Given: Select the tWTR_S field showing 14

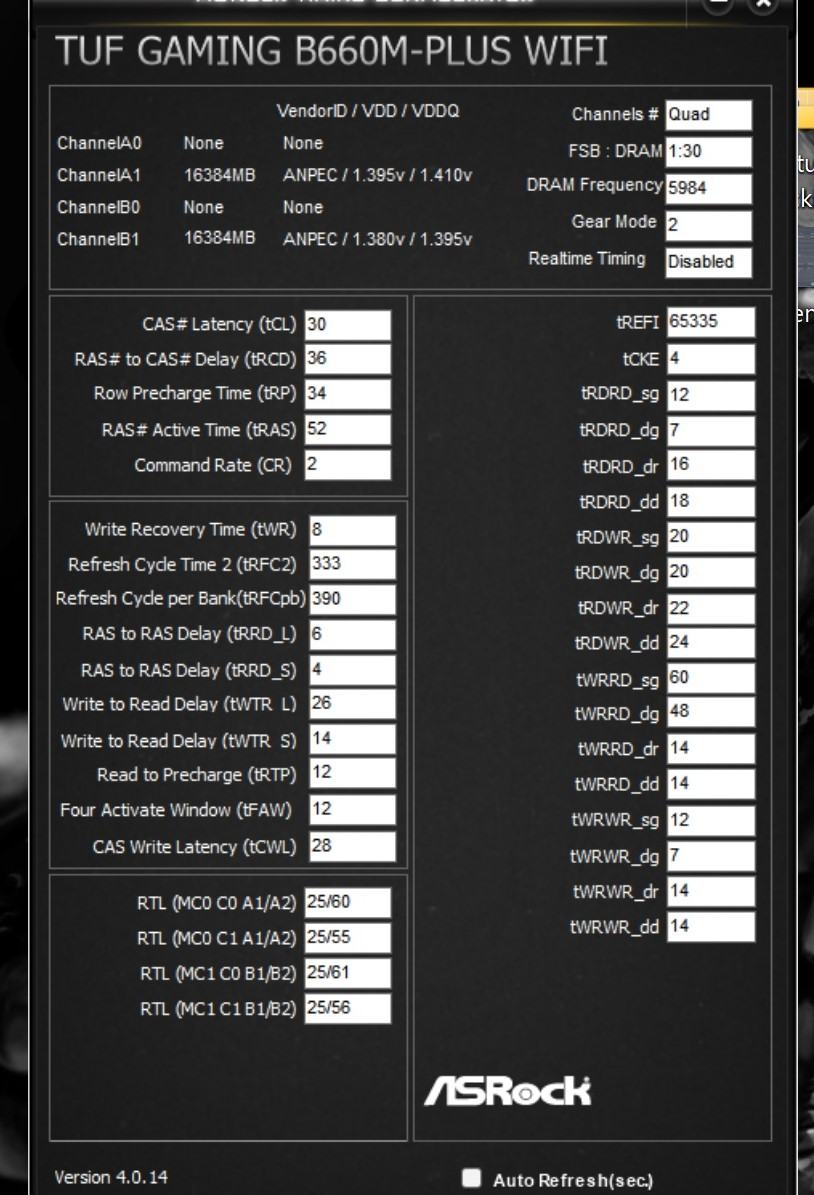Looking at the screenshot, I should pos(352,739).
